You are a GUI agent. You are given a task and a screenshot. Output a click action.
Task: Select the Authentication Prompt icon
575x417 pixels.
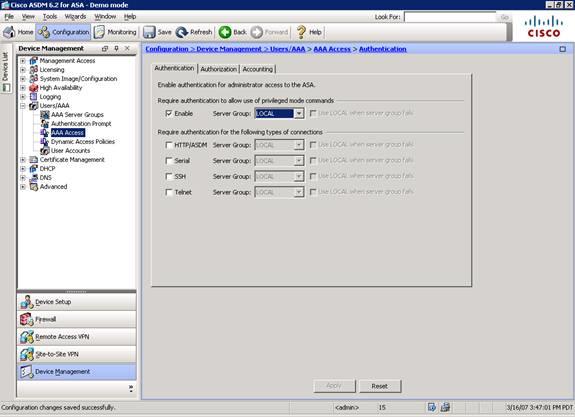pyautogui.click(x=45, y=124)
